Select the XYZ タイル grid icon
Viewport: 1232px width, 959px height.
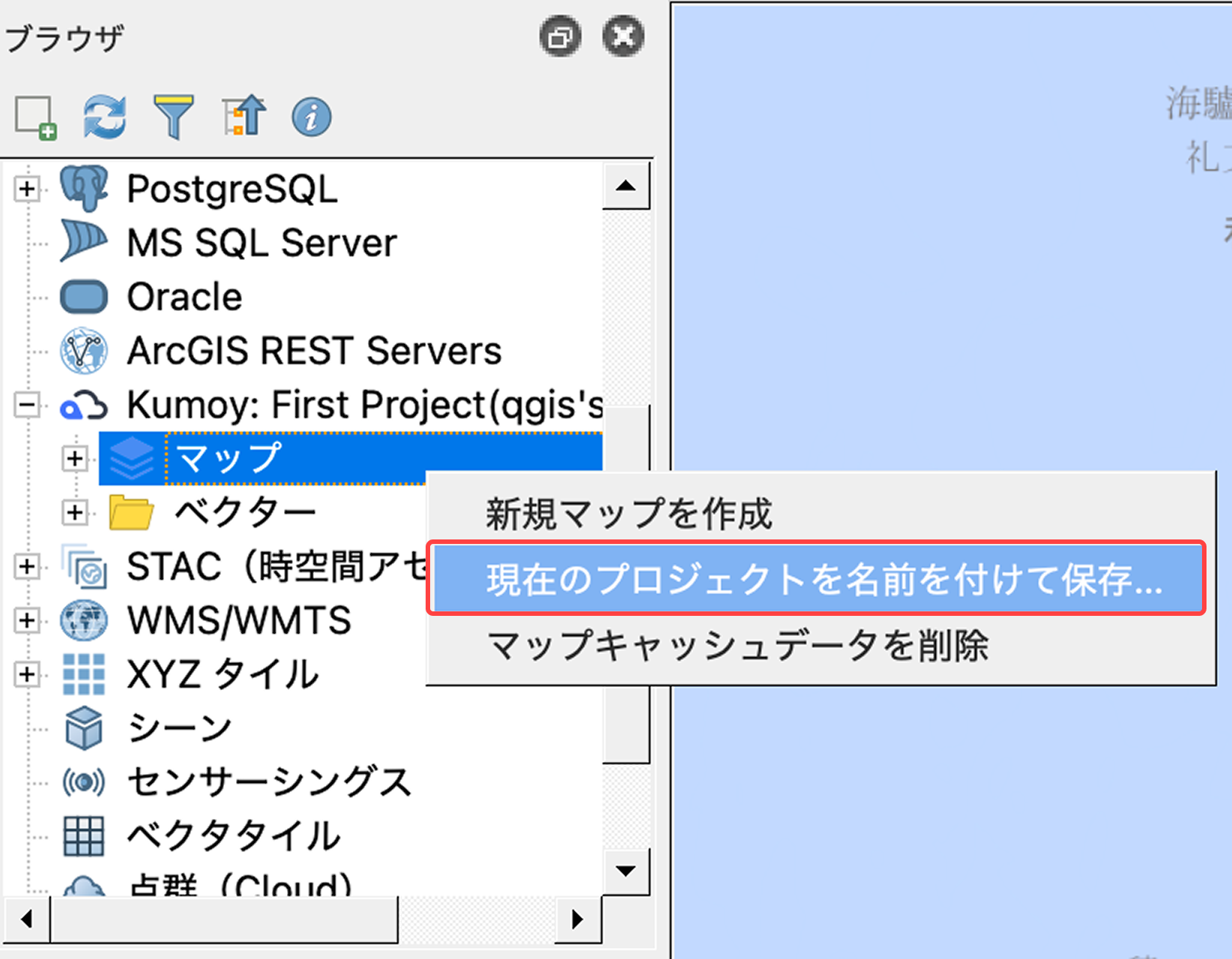click(84, 674)
